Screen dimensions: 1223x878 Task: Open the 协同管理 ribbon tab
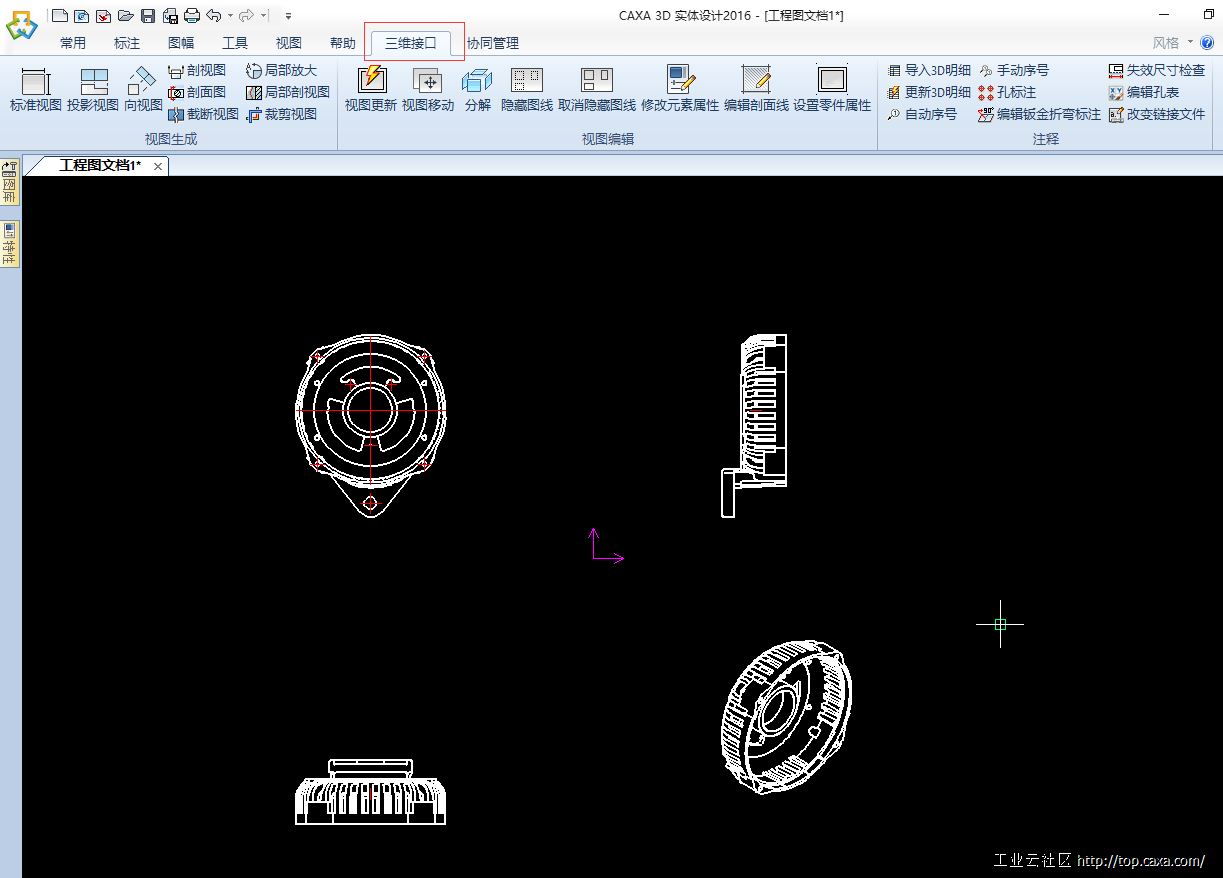[493, 43]
